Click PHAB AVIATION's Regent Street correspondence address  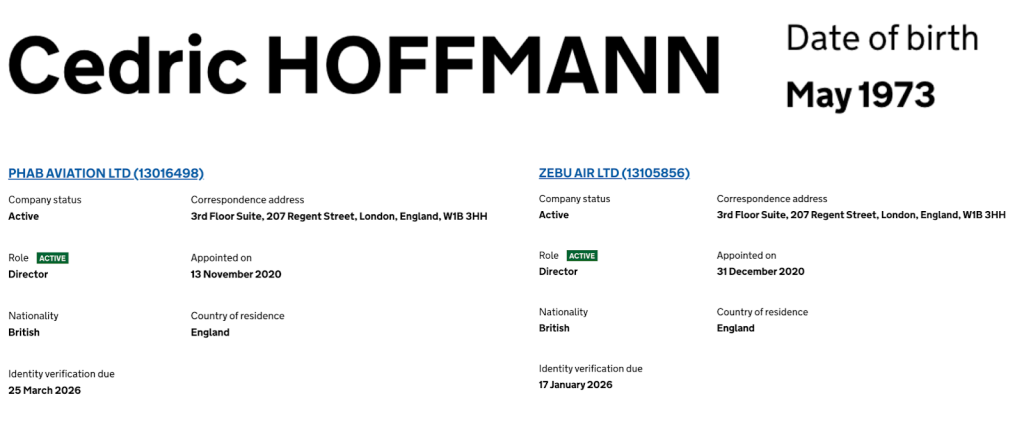[x=339, y=216]
